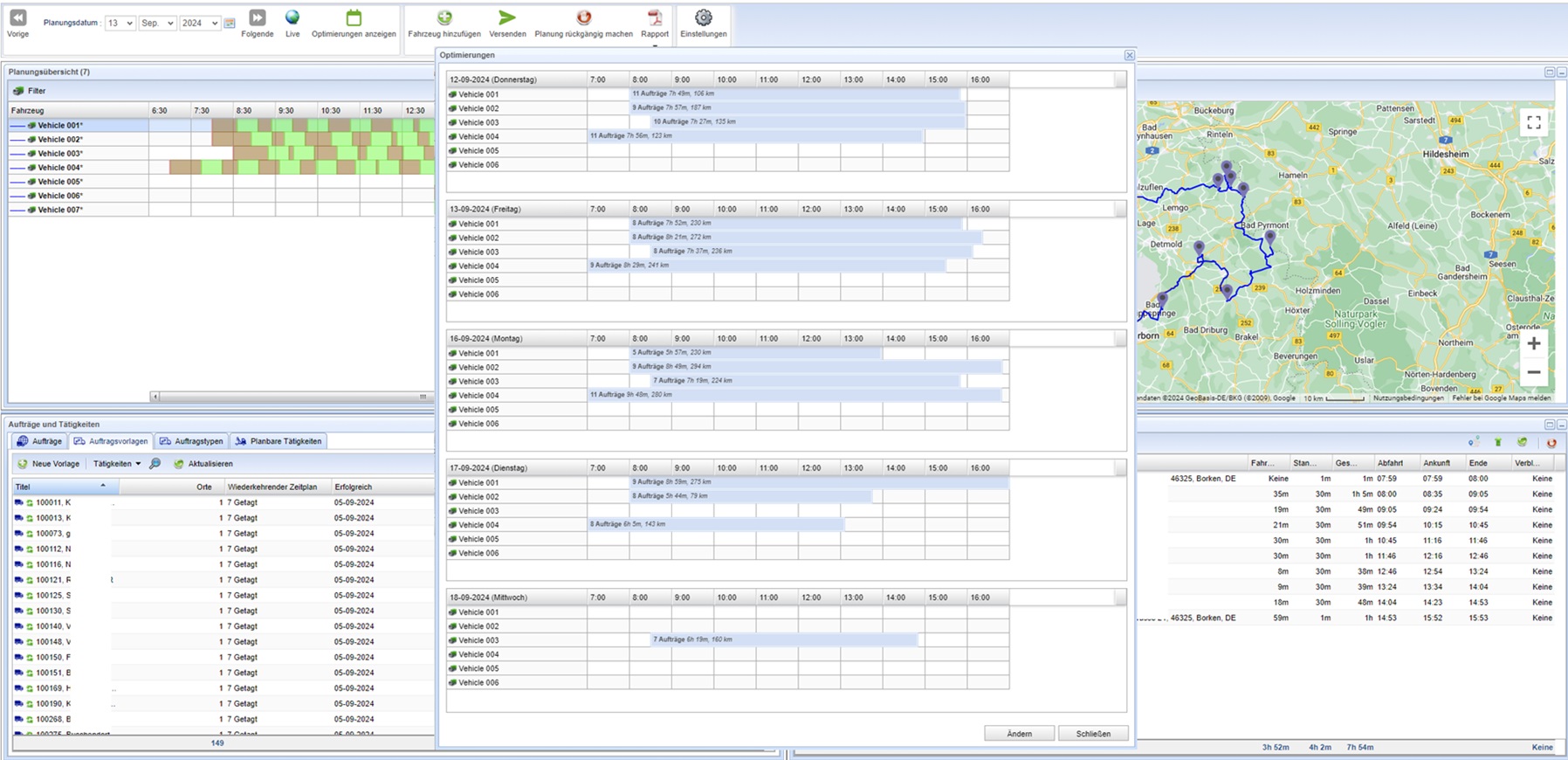Click the Vorige previous-day arrow icon
Screen dimensions: 1568x760
[17, 17]
